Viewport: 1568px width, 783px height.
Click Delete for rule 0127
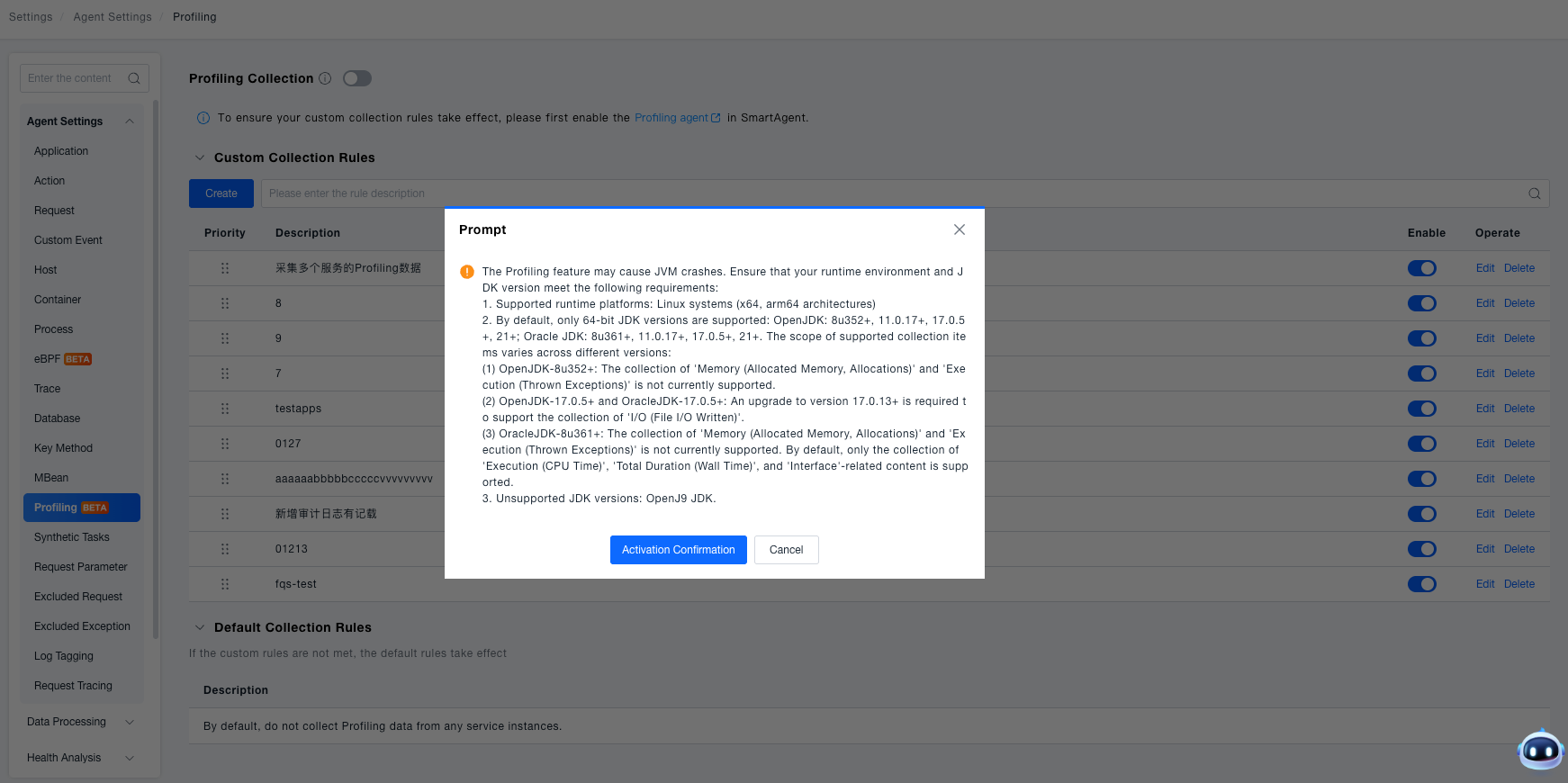pos(1519,444)
